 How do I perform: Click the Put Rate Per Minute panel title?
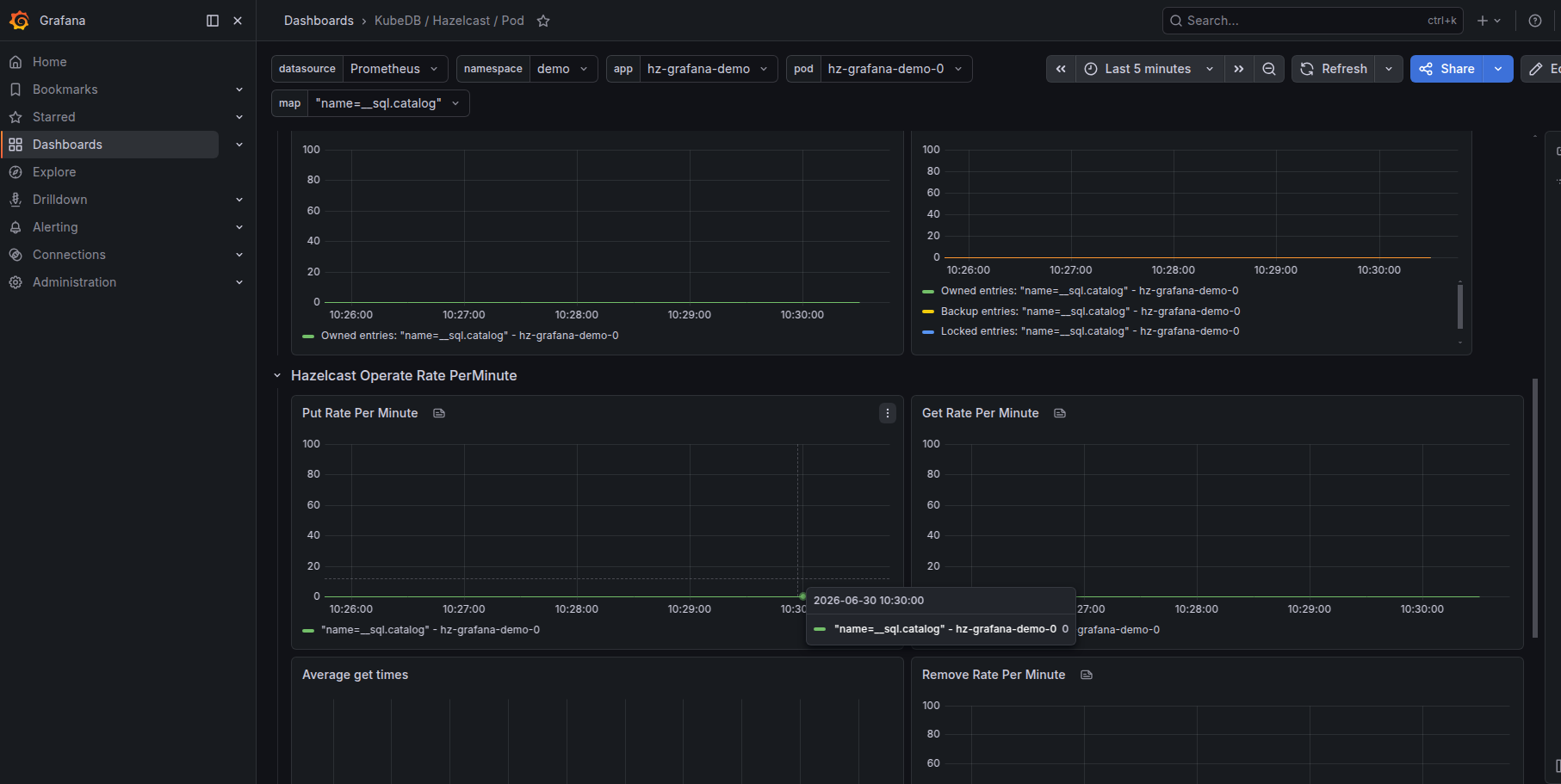(x=360, y=413)
